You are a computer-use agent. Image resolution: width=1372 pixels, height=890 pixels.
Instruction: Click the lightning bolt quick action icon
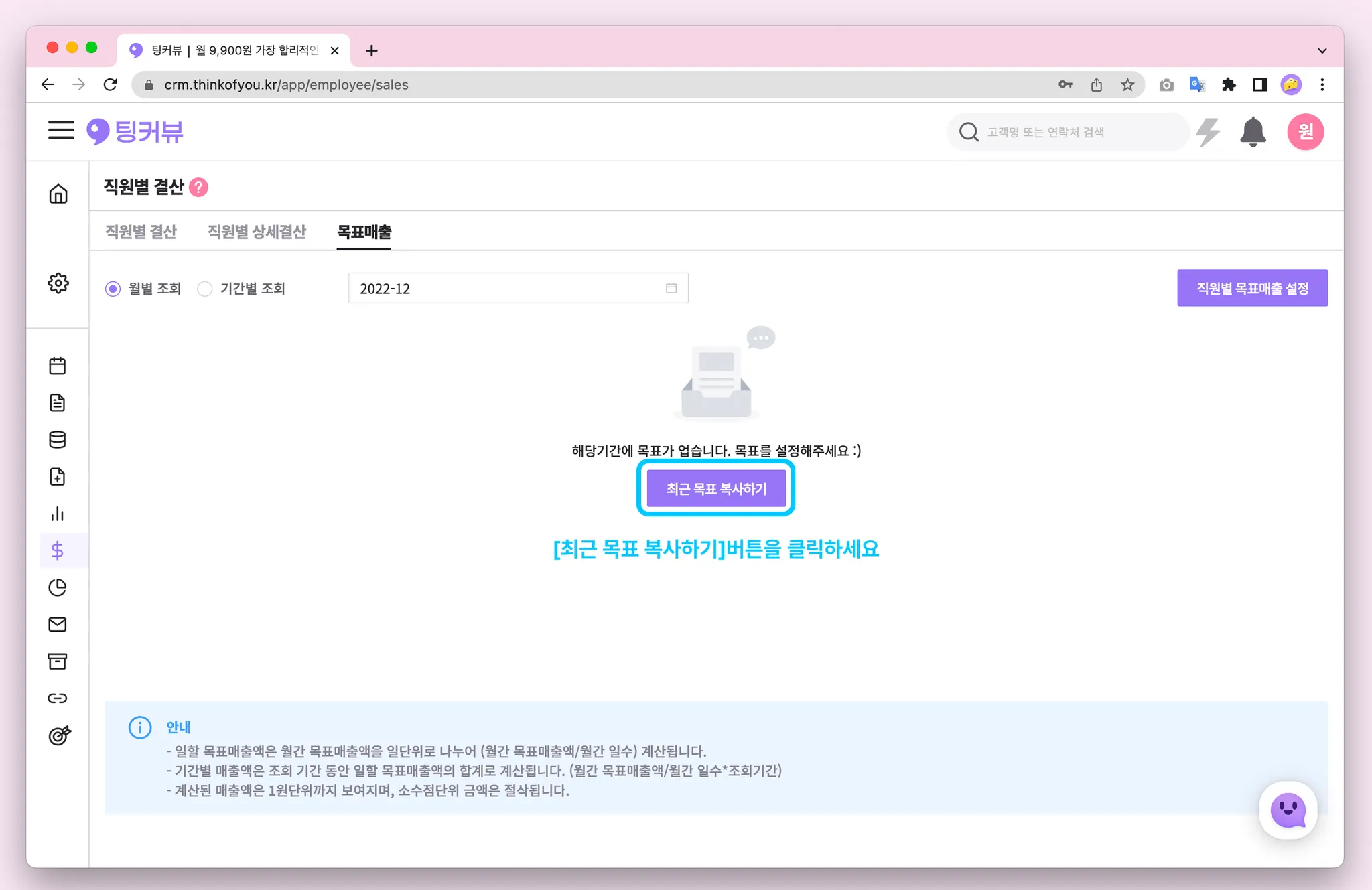point(1208,132)
